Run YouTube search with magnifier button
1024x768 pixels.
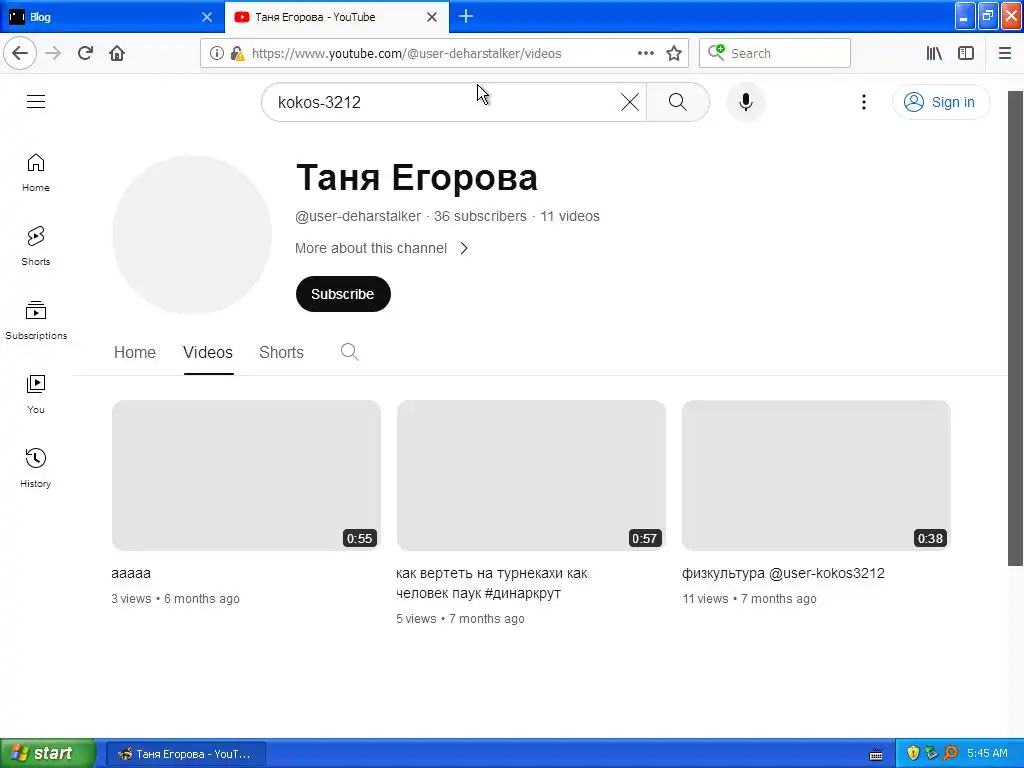click(678, 102)
